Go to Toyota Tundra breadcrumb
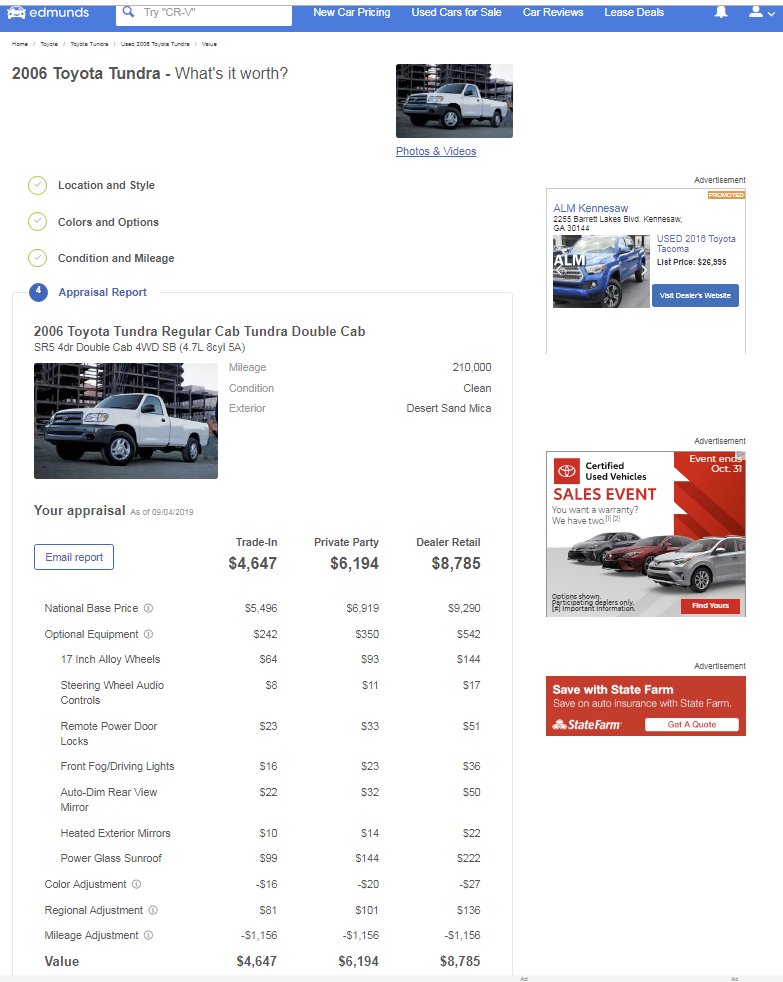 coord(89,44)
